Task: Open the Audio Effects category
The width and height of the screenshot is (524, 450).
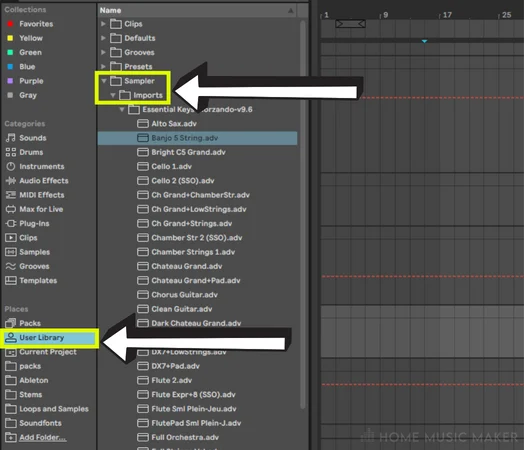Action: pos(37,181)
